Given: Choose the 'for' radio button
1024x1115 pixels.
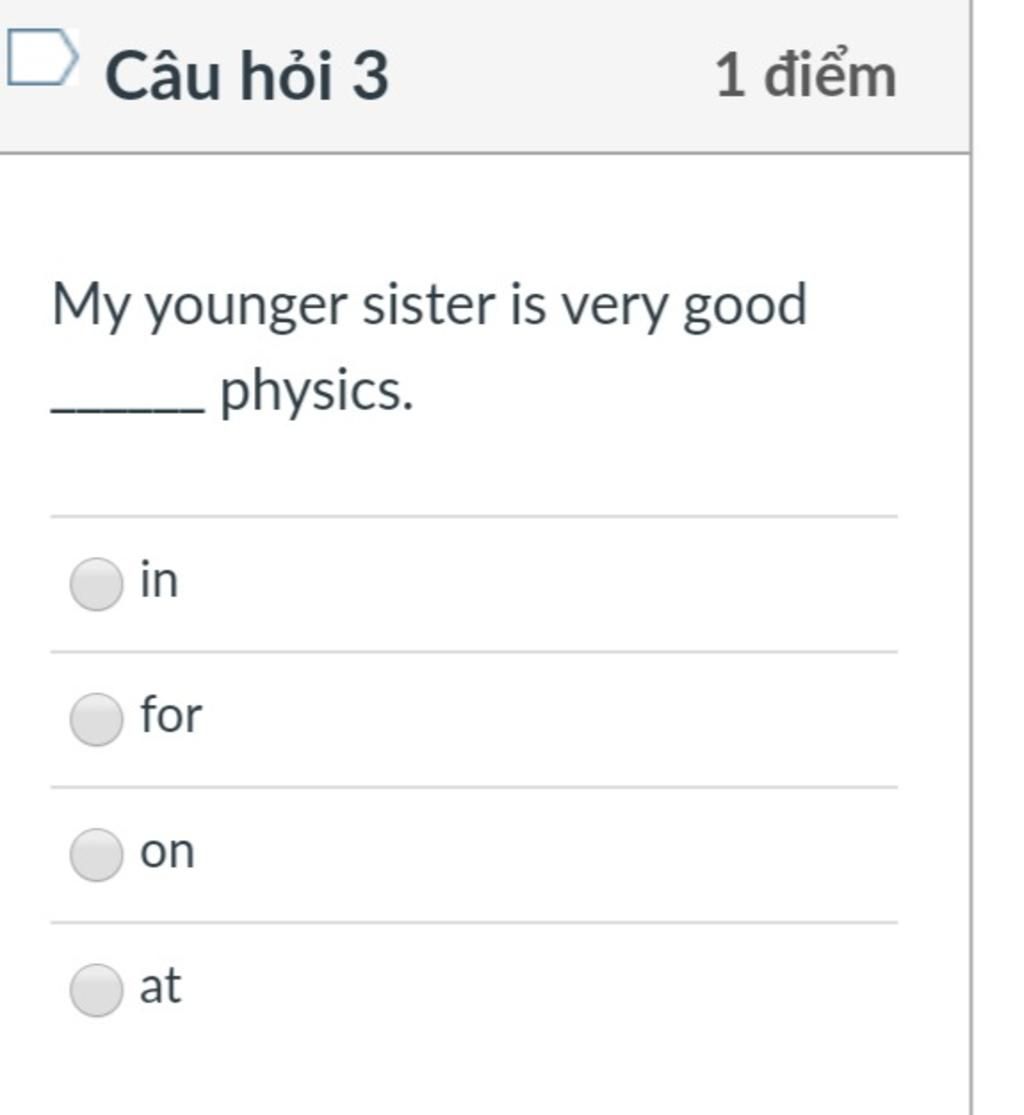Looking at the screenshot, I should pos(96,719).
